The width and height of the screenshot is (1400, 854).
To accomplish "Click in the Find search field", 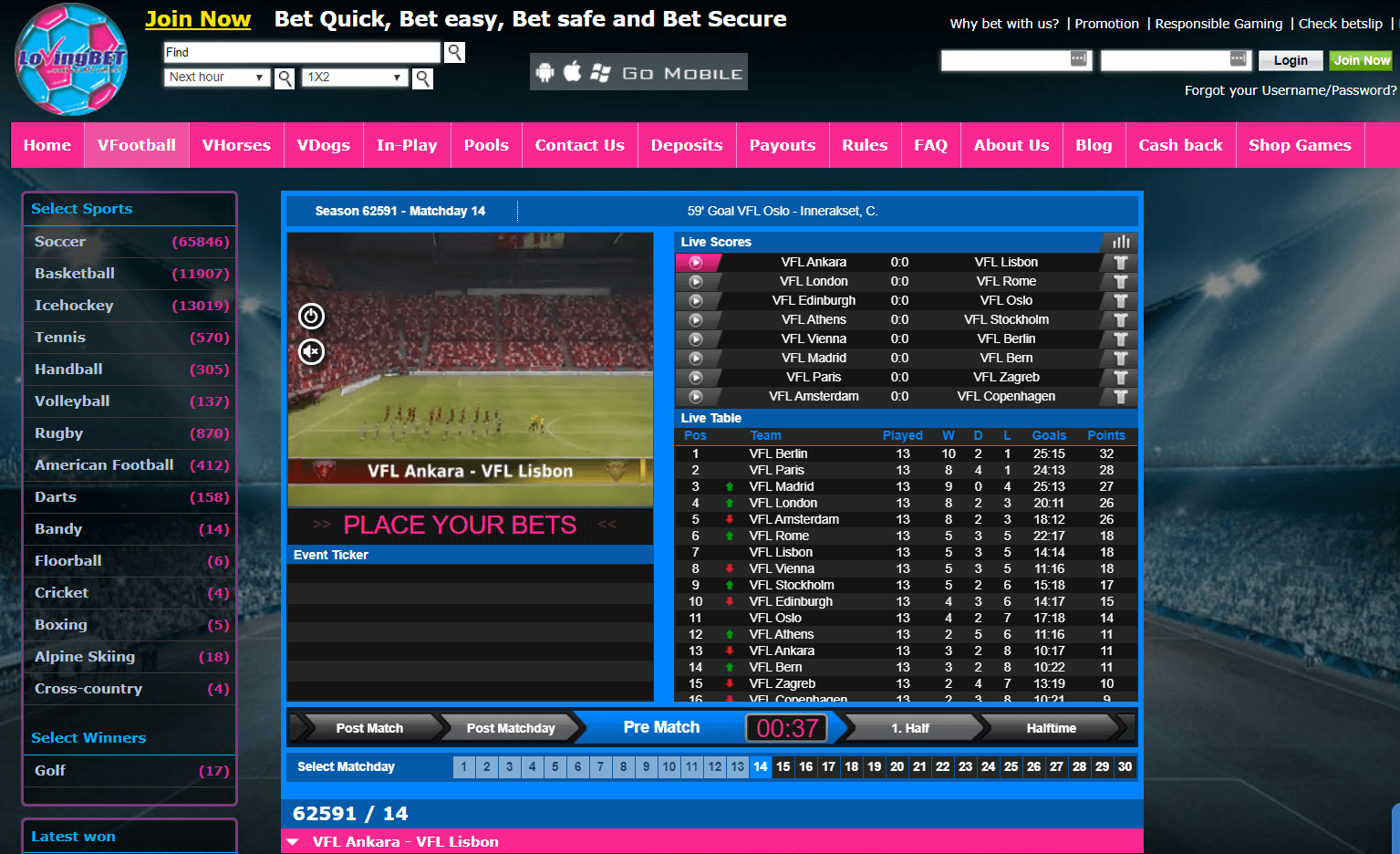I will [302, 52].
